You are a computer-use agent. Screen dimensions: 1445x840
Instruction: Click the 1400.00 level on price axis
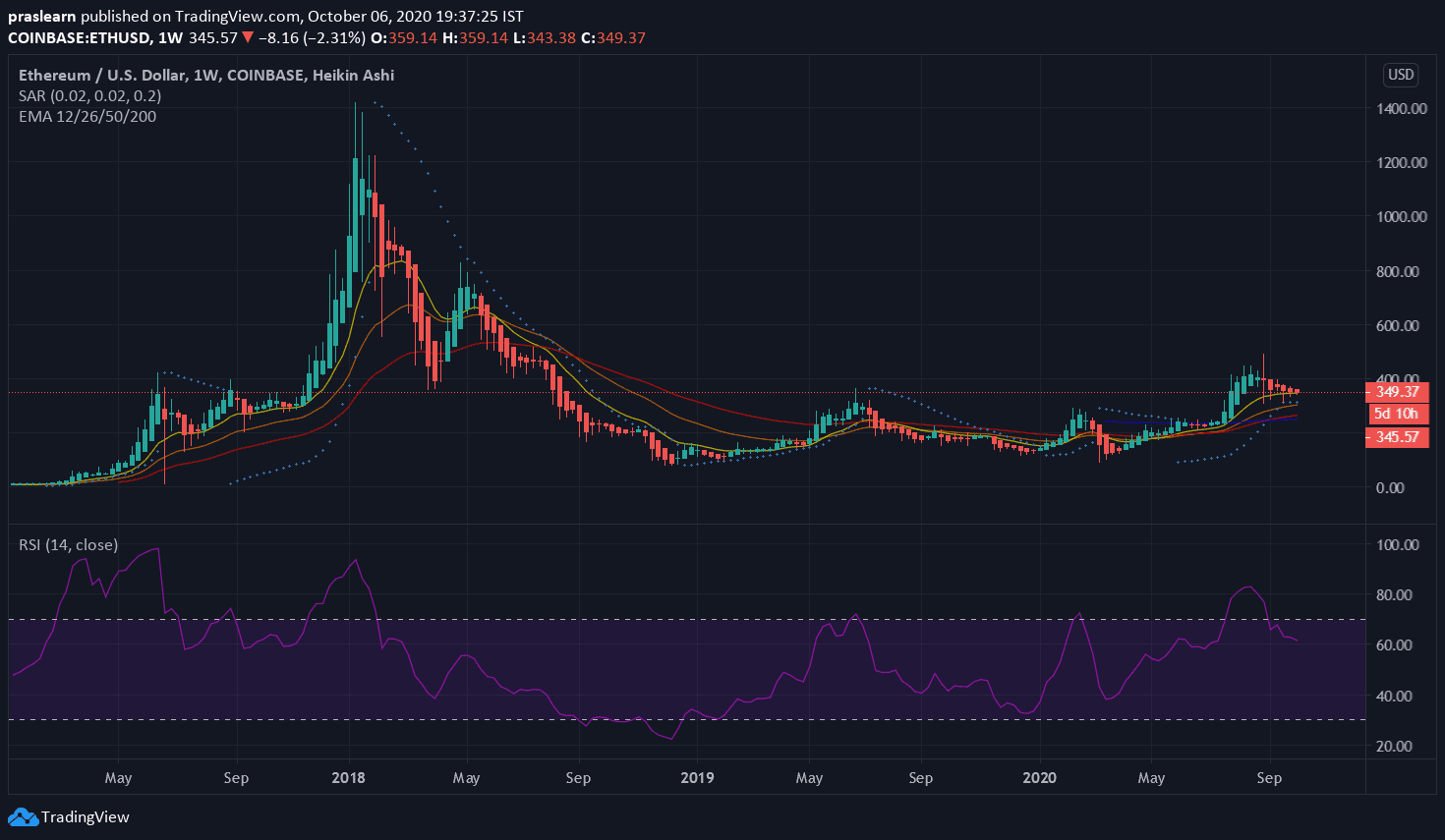tap(1401, 108)
